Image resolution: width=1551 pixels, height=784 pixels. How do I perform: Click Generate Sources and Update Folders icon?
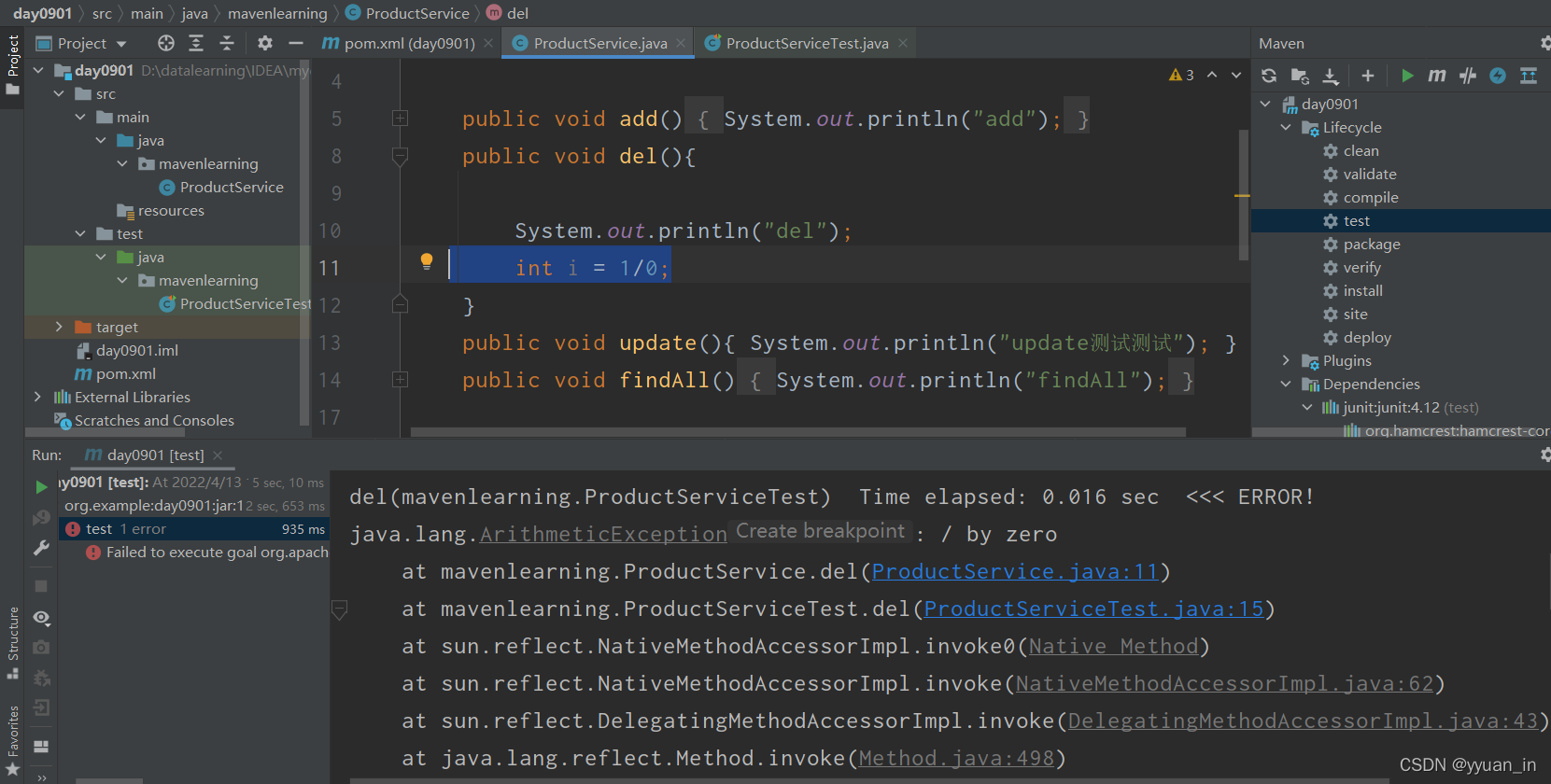1300,76
